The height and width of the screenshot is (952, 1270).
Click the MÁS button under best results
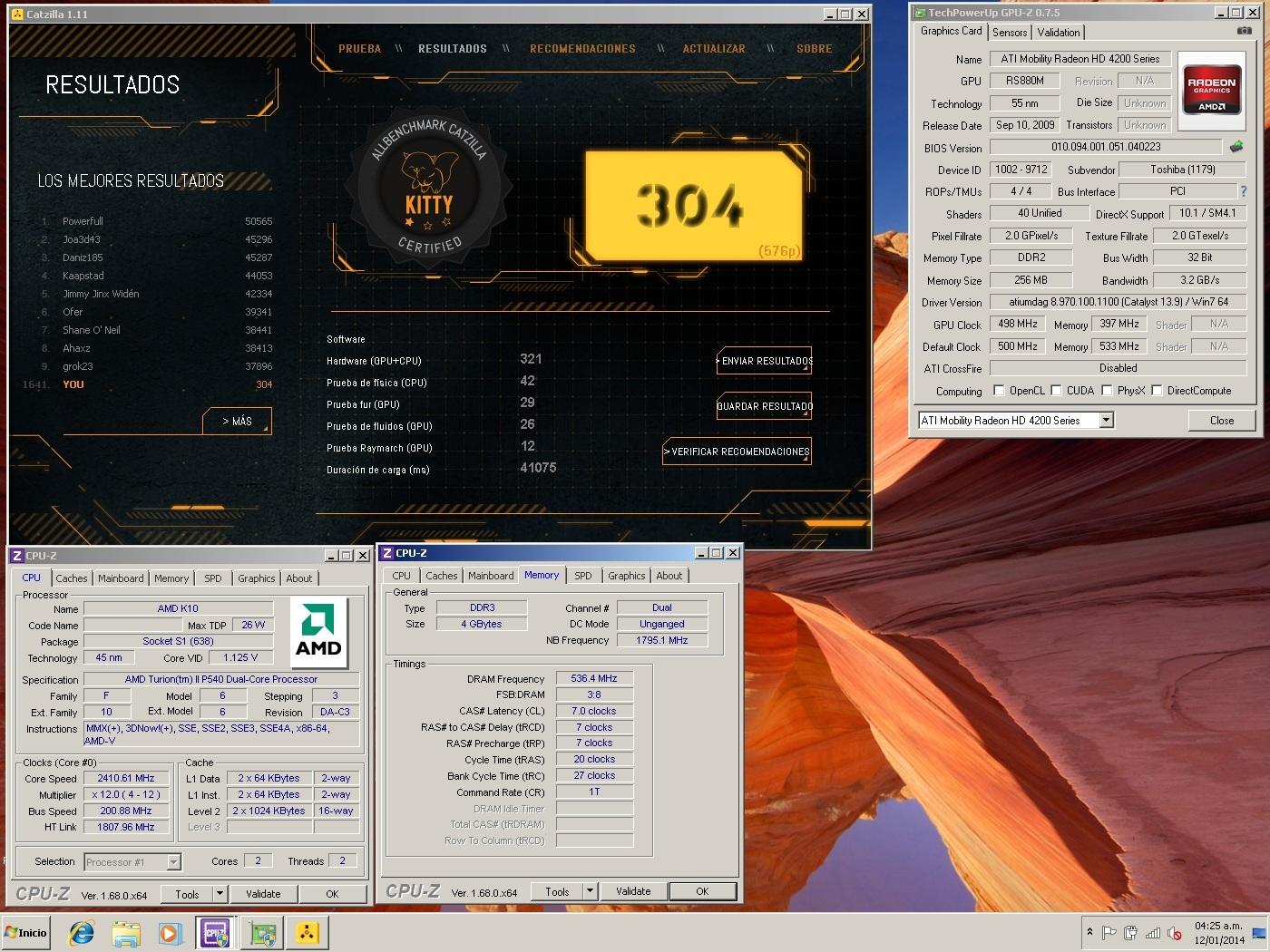pos(237,422)
